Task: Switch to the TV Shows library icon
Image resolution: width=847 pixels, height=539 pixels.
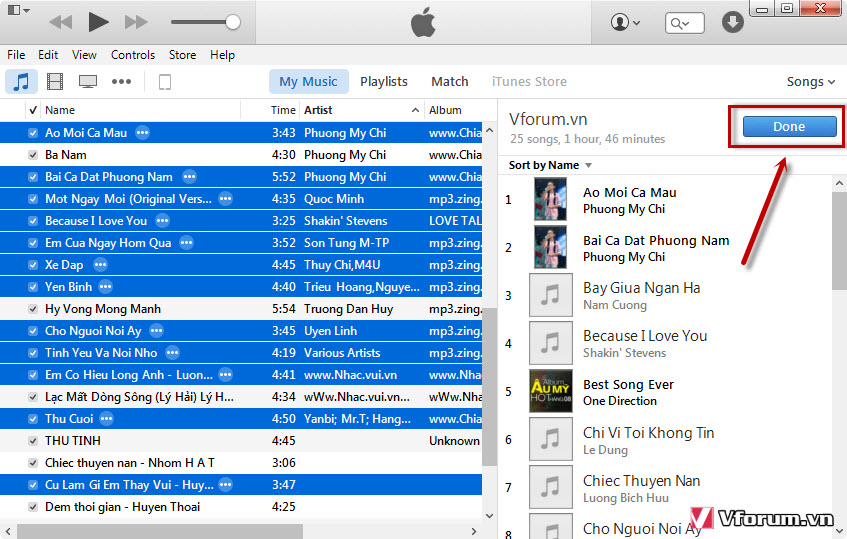Action: (88, 82)
